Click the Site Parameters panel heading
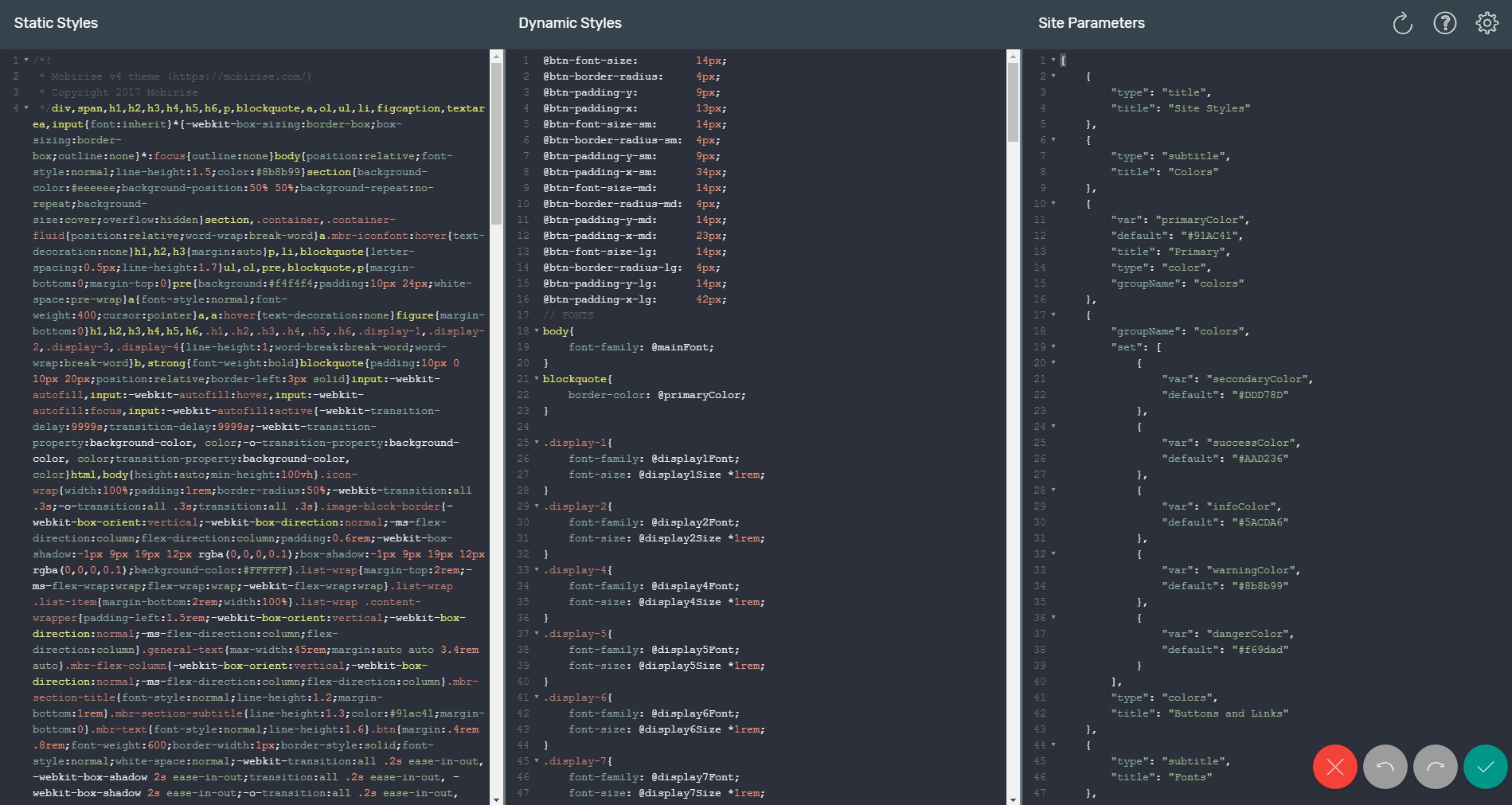The image size is (1512, 805). click(1092, 23)
